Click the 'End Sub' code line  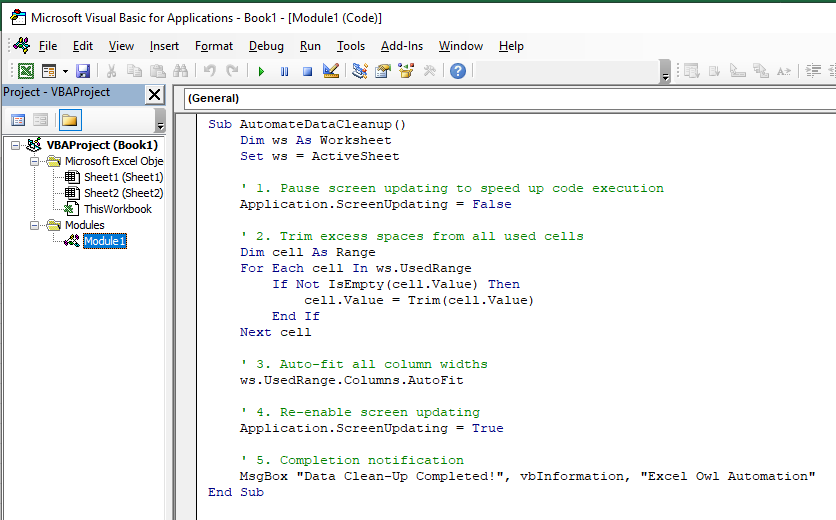(x=236, y=492)
